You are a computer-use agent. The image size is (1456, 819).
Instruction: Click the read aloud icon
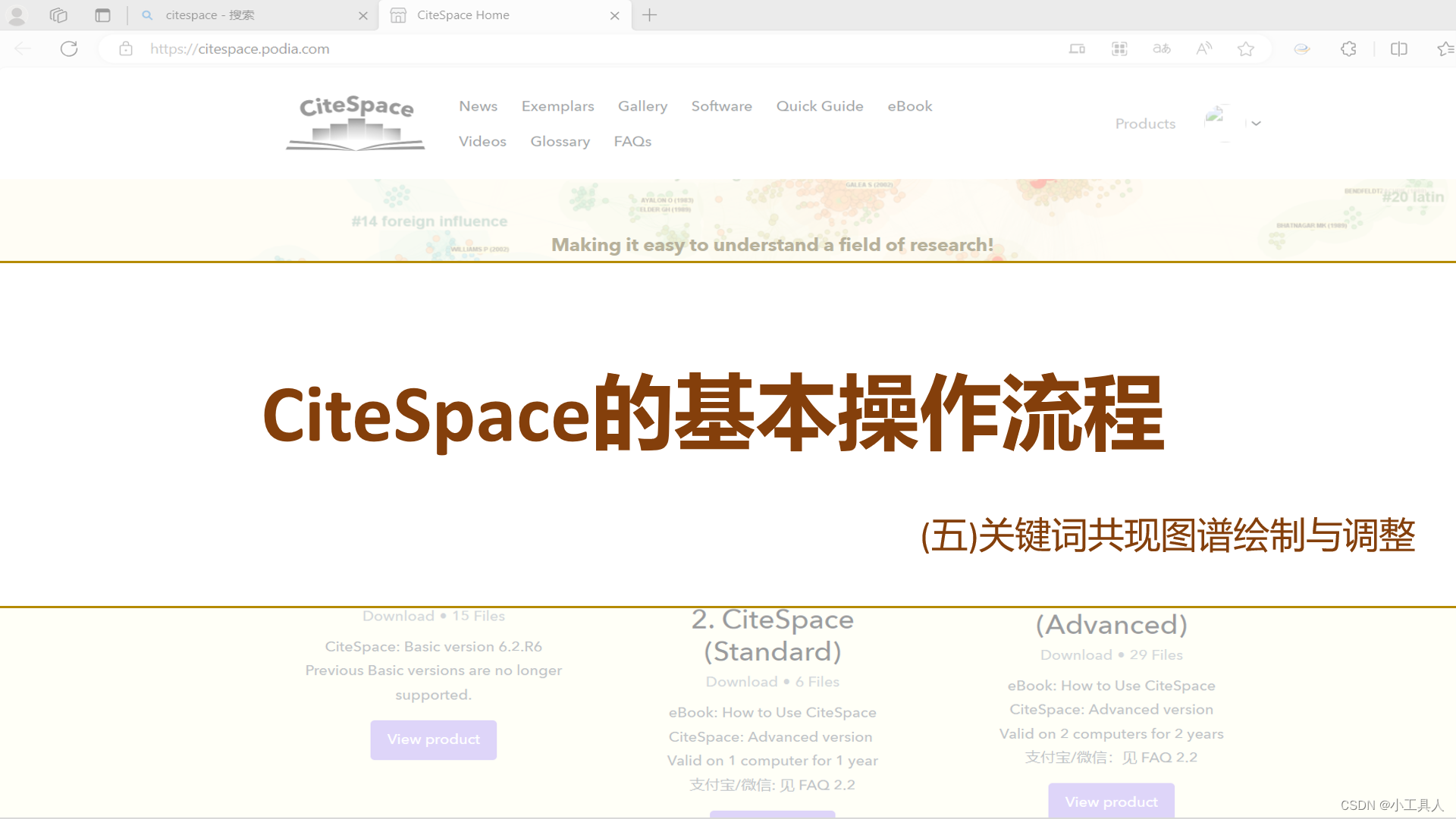pyautogui.click(x=1203, y=49)
